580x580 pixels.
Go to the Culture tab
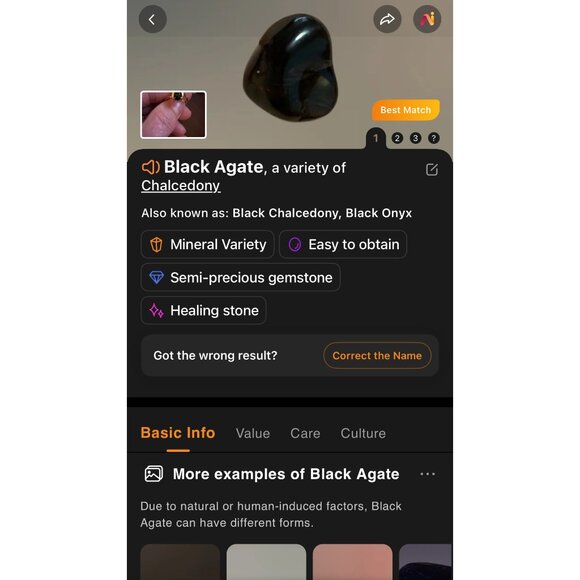pos(363,433)
